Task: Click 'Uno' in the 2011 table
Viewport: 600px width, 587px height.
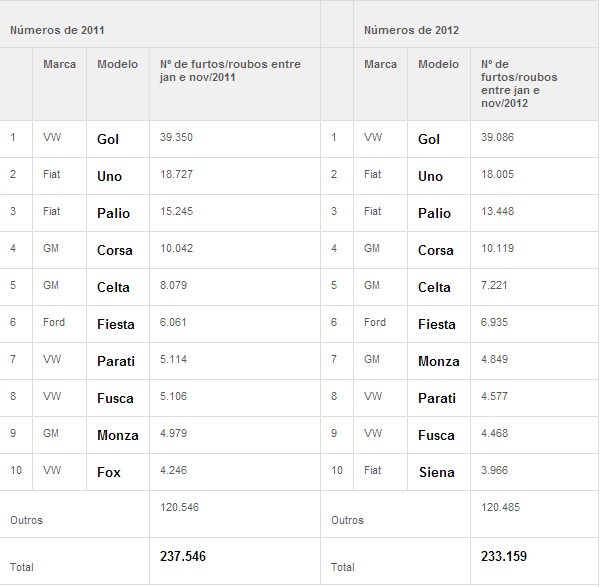Action: click(x=109, y=177)
